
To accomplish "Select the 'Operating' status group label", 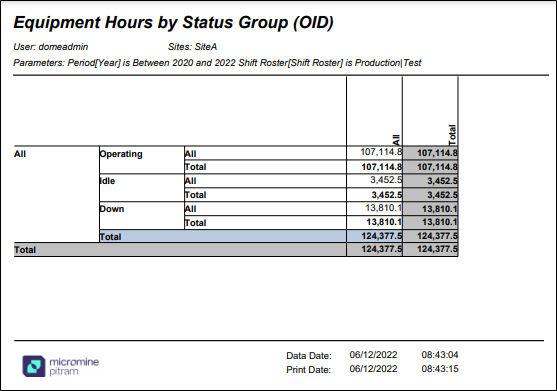I will 121,154.
